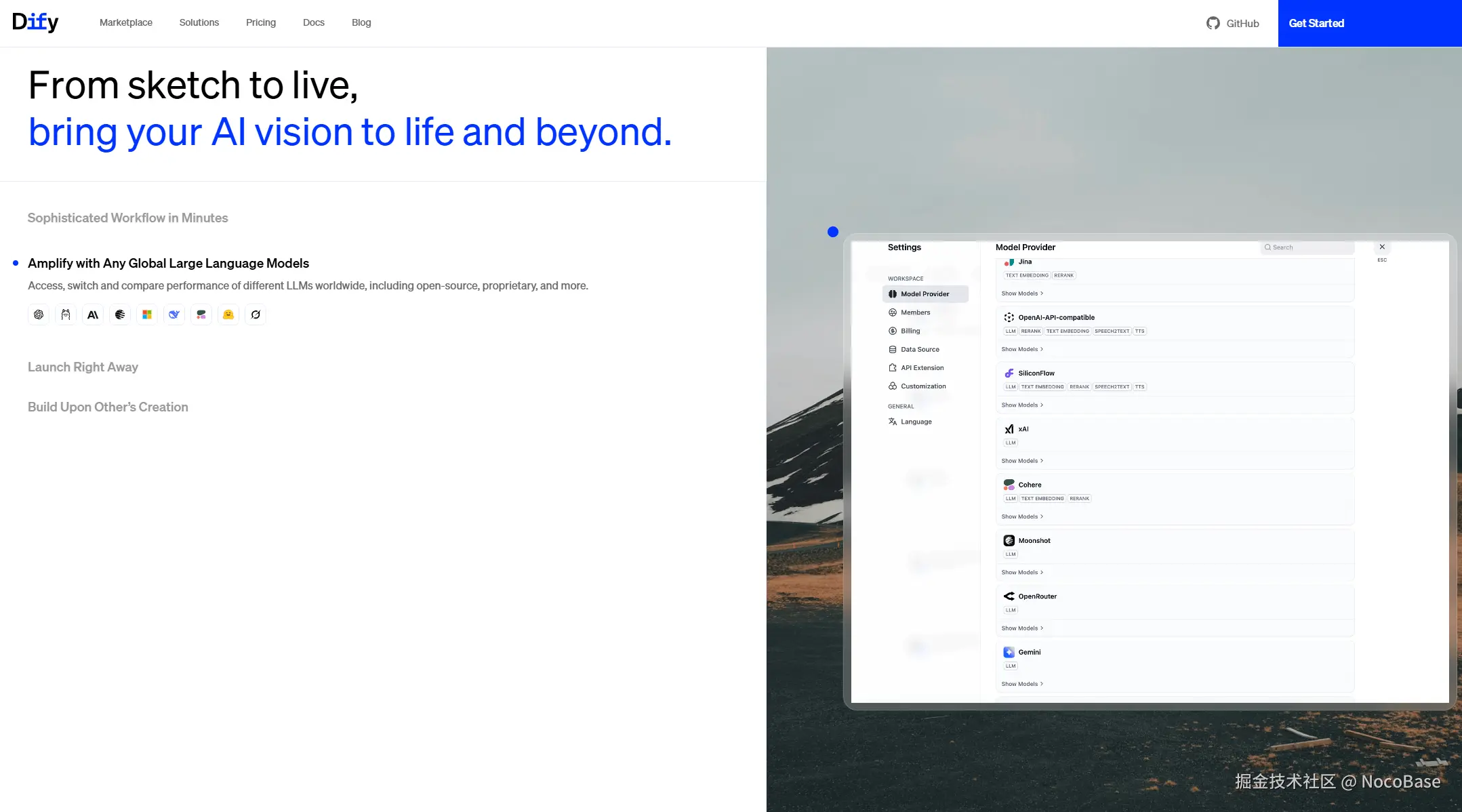Click the DeepSeek whale icon
The height and width of the screenshot is (812, 1462).
click(174, 314)
